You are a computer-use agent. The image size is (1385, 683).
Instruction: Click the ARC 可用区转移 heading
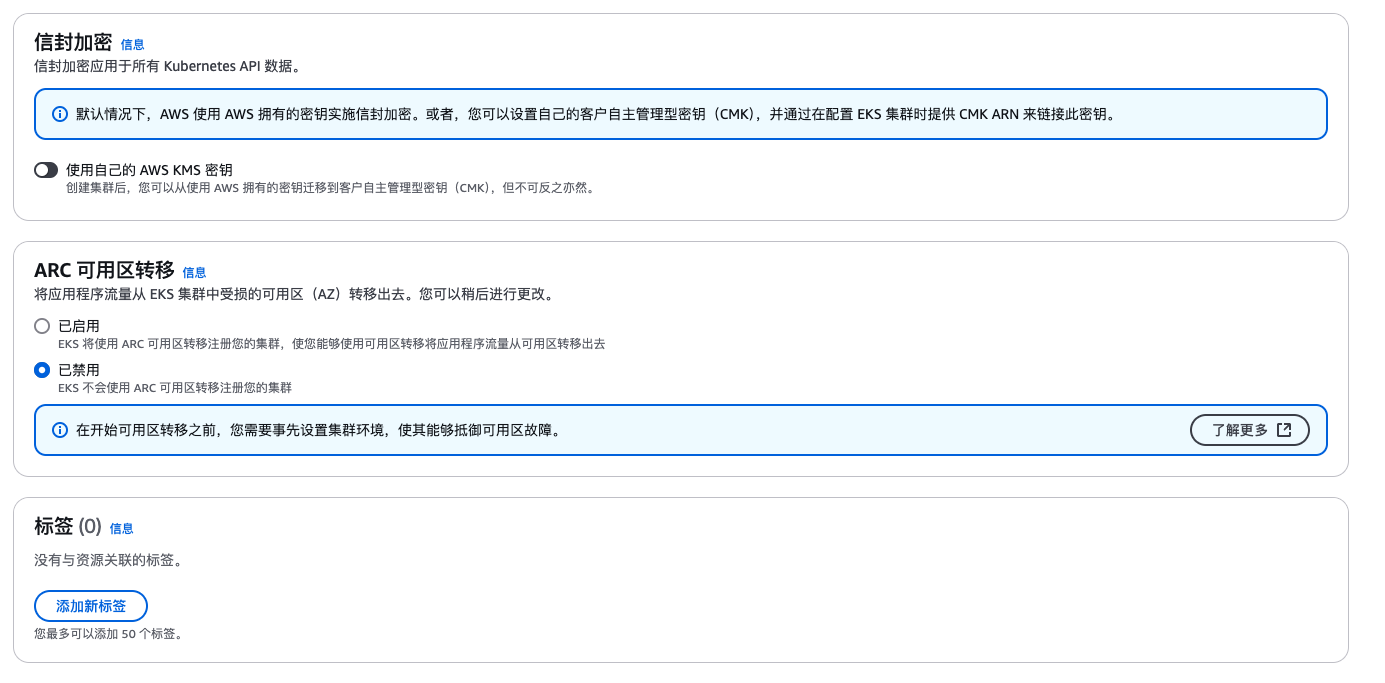(x=104, y=270)
